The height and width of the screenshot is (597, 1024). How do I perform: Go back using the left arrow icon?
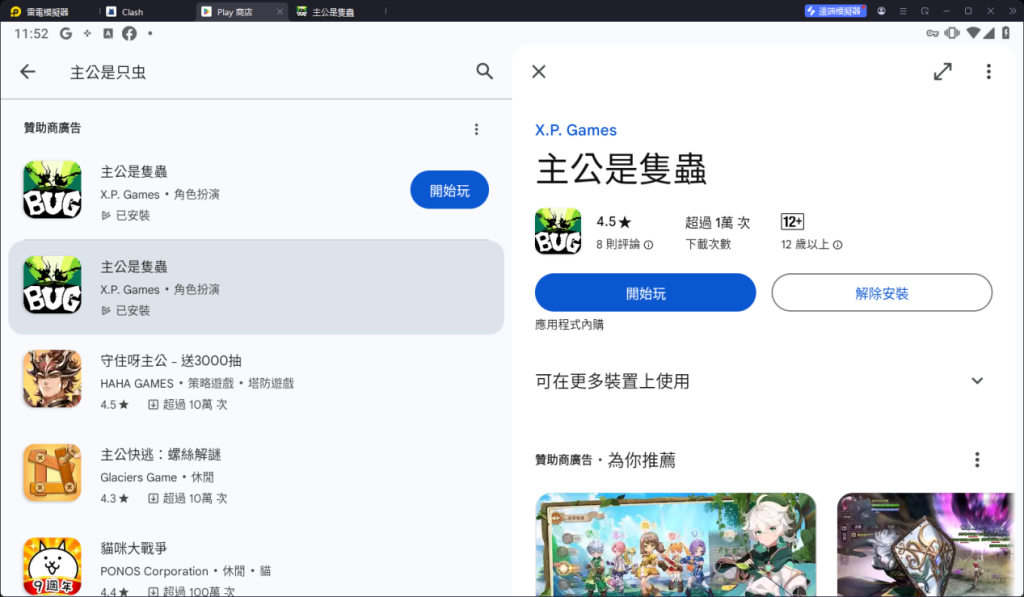pos(27,71)
